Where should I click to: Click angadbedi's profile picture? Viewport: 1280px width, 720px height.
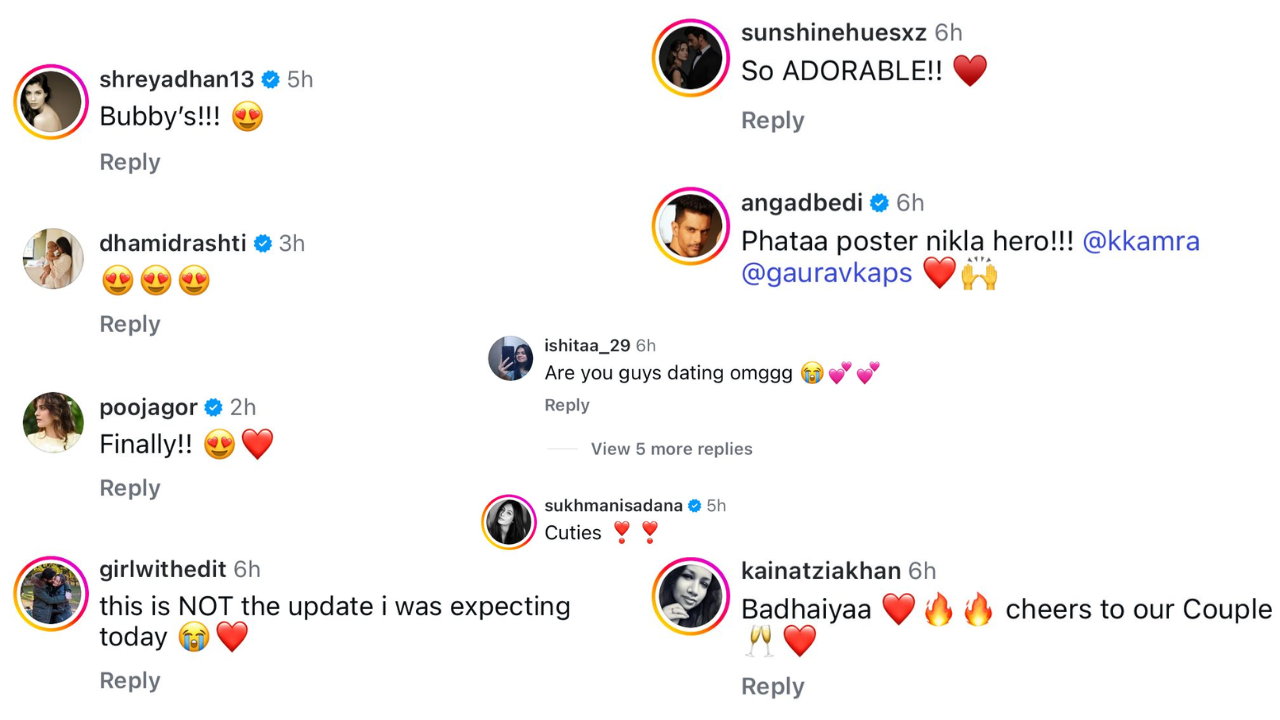click(691, 226)
